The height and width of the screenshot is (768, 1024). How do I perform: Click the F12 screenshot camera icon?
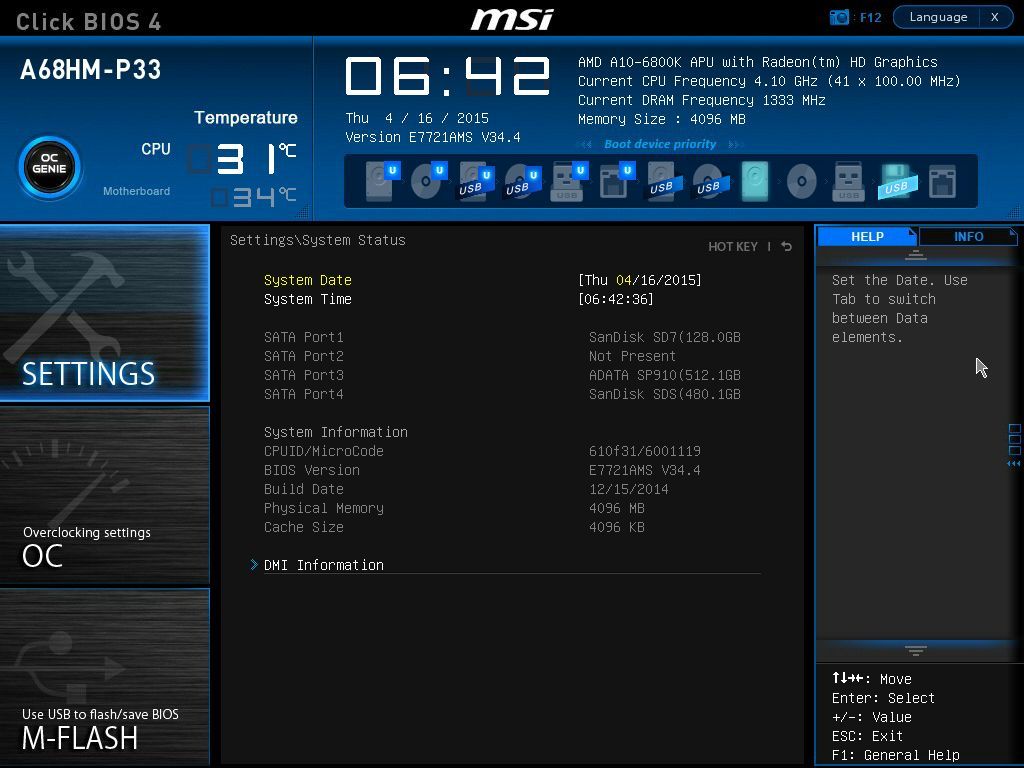839,18
